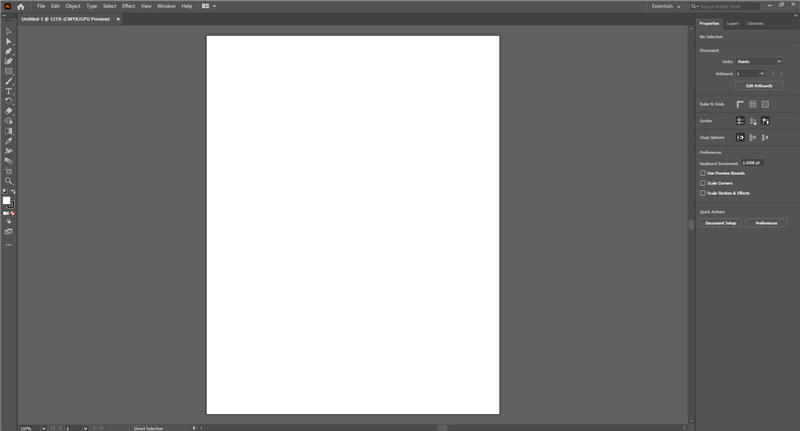Enable Scale Strokes & Effects checkbox
Screen dimensions: 800x431
703,193
